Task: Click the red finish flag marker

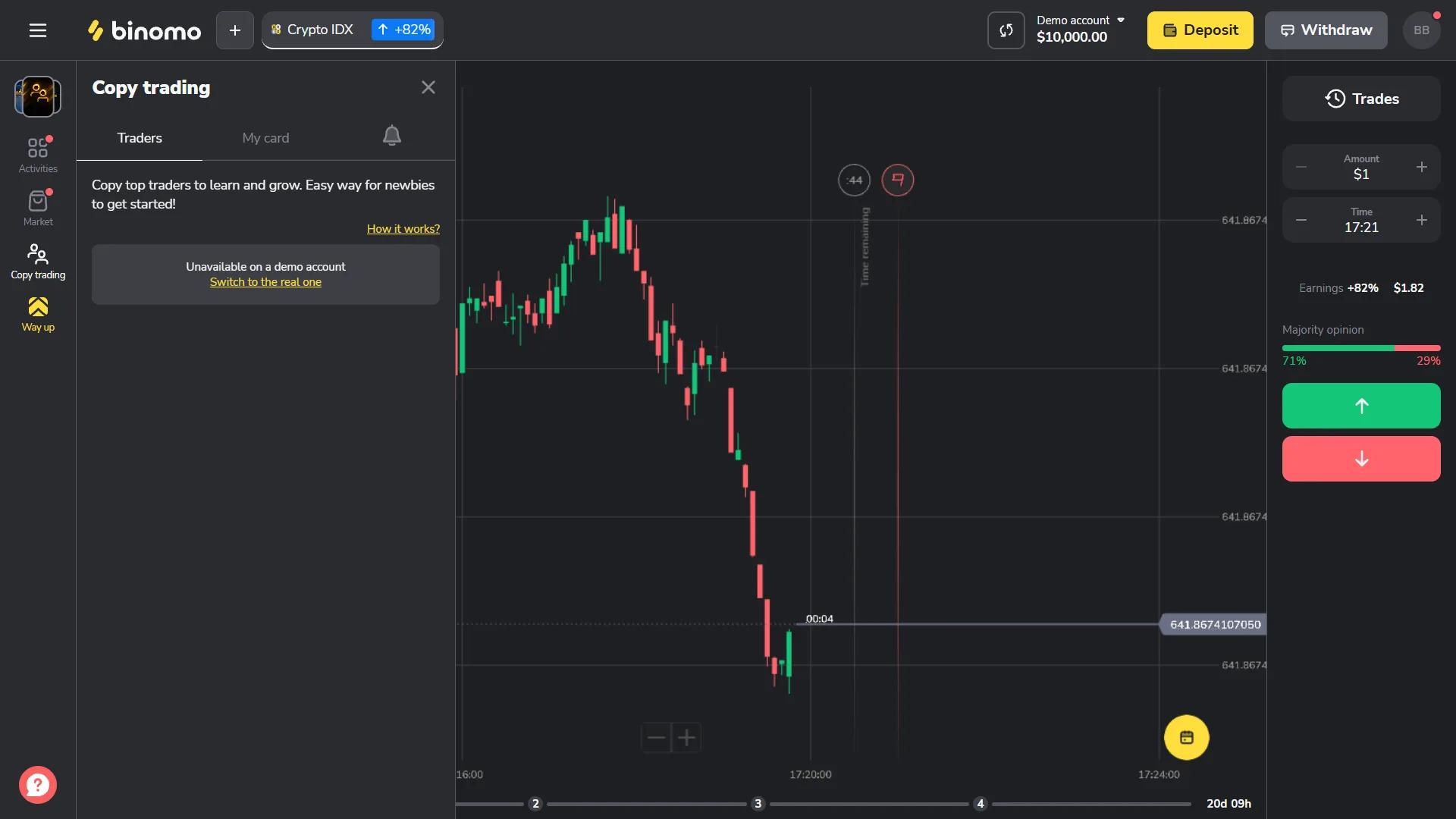Action: pos(898,180)
